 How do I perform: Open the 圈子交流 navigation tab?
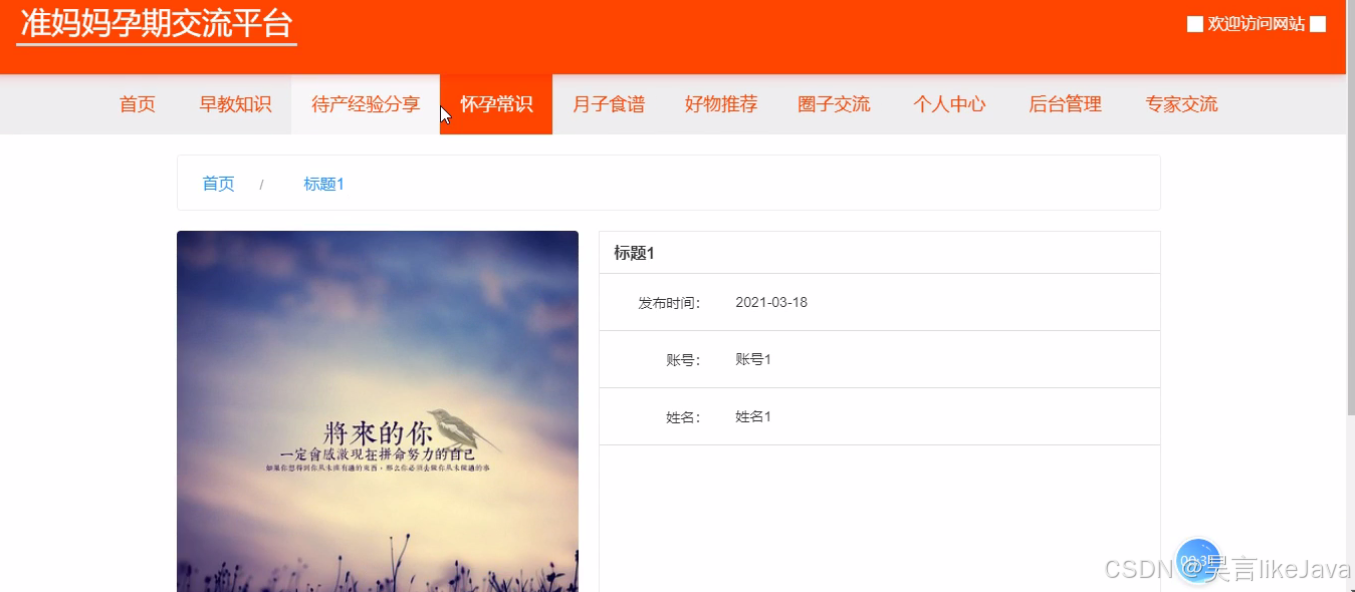point(834,104)
